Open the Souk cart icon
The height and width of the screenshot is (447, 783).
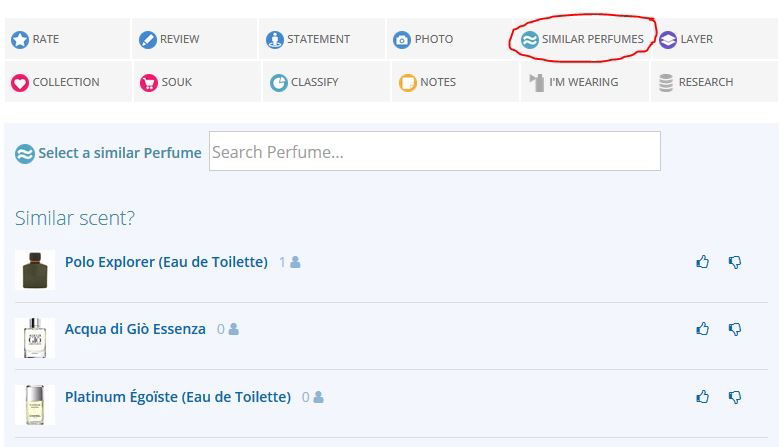coord(149,83)
